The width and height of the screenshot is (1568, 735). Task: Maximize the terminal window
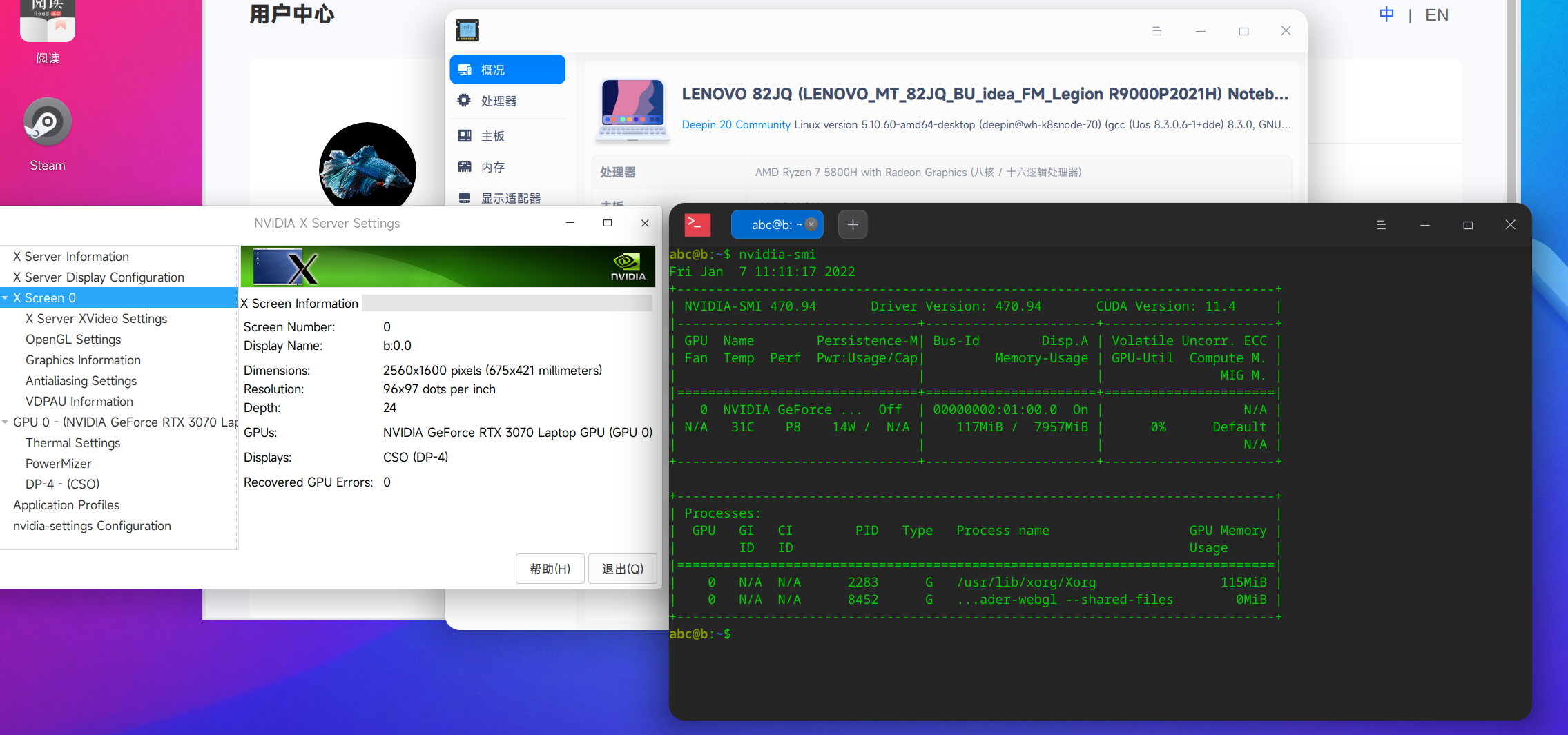pyautogui.click(x=1468, y=225)
